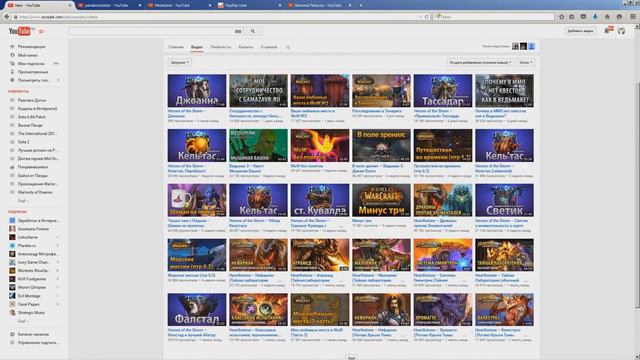The width and height of the screenshot is (640, 360).
Task: Click the YouTube search magnifier button
Action: tap(253, 31)
